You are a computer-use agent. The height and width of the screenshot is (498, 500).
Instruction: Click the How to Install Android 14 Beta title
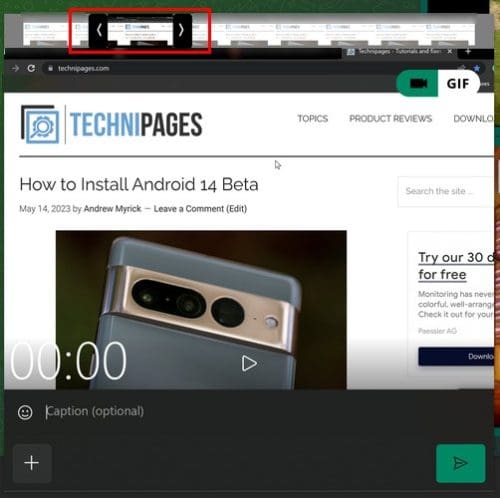pos(139,185)
